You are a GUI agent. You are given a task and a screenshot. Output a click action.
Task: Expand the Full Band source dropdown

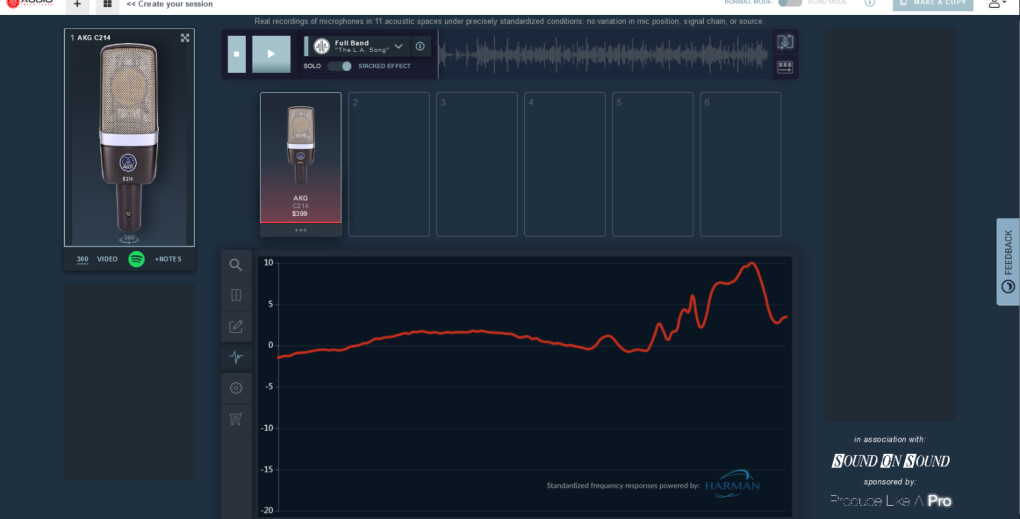click(x=399, y=46)
